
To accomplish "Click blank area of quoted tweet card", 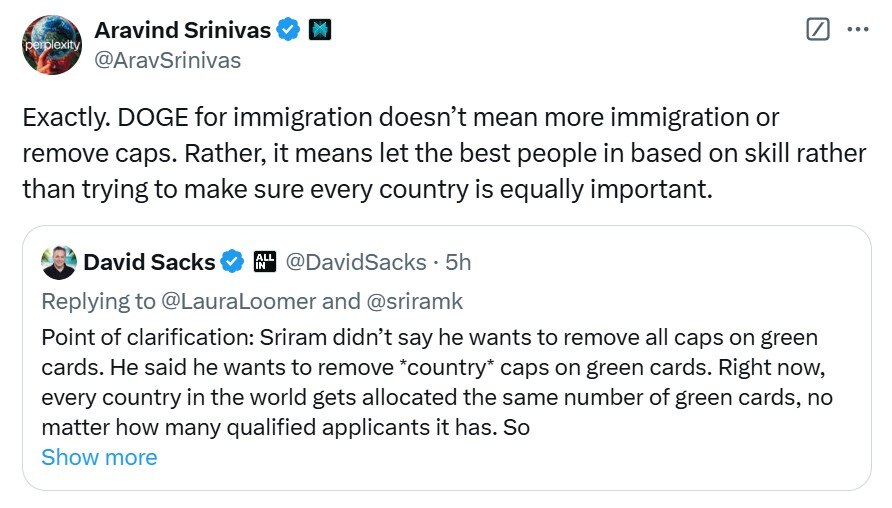I will [600, 462].
